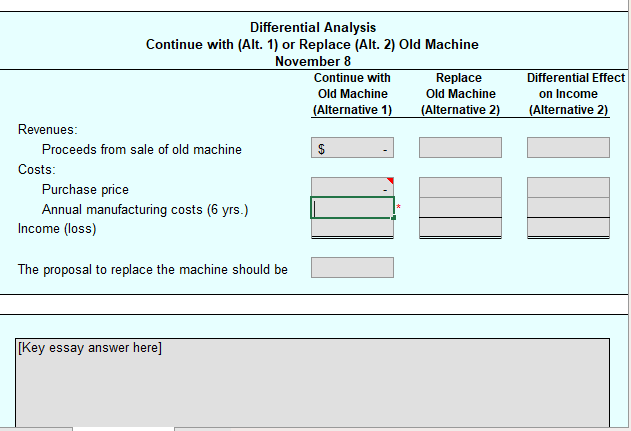Click 'Annual manufacturing costs (6 yrs.)' label
631x431 pixels.
tap(145, 210)
